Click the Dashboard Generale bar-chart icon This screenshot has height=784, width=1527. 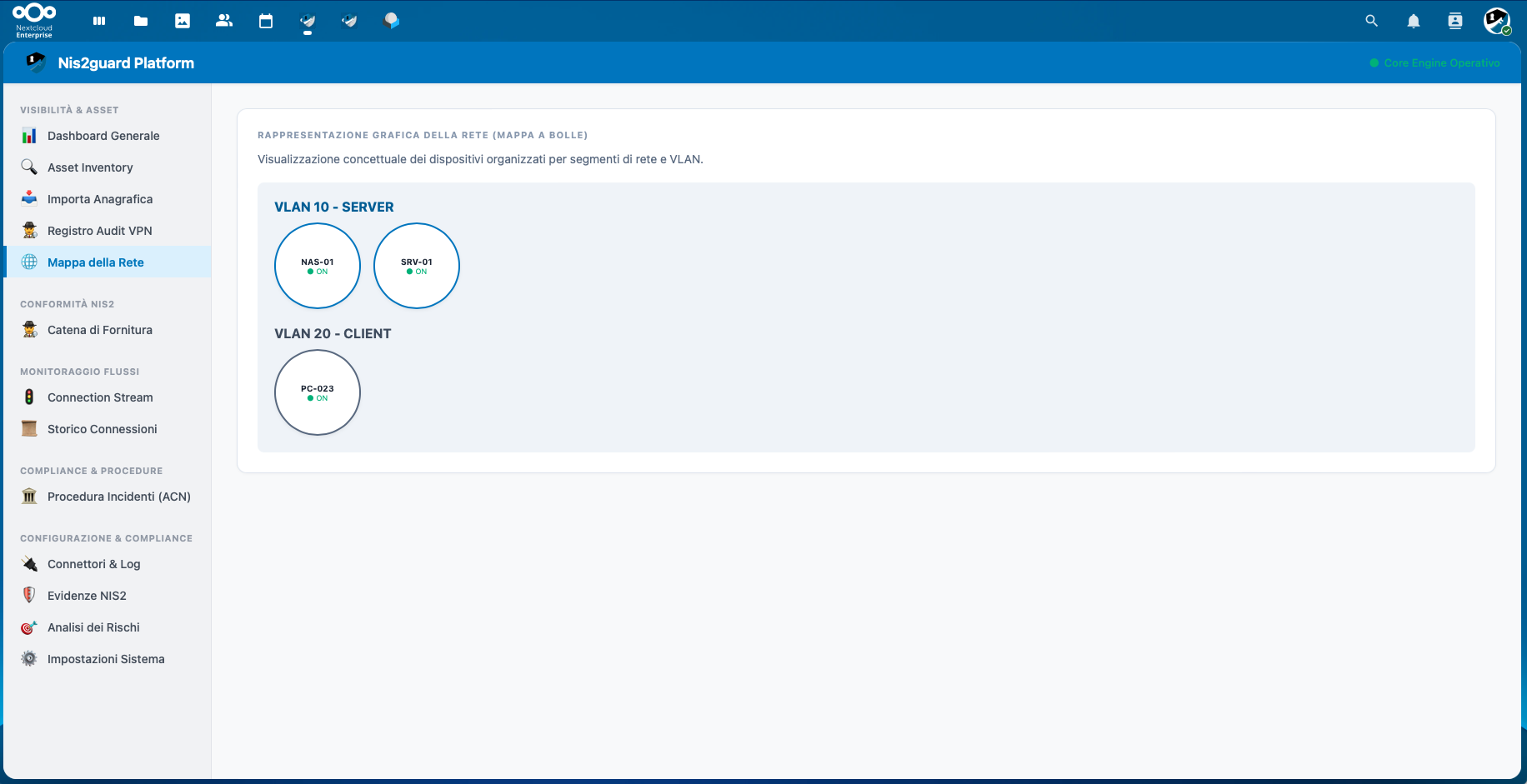pos(29,136)
